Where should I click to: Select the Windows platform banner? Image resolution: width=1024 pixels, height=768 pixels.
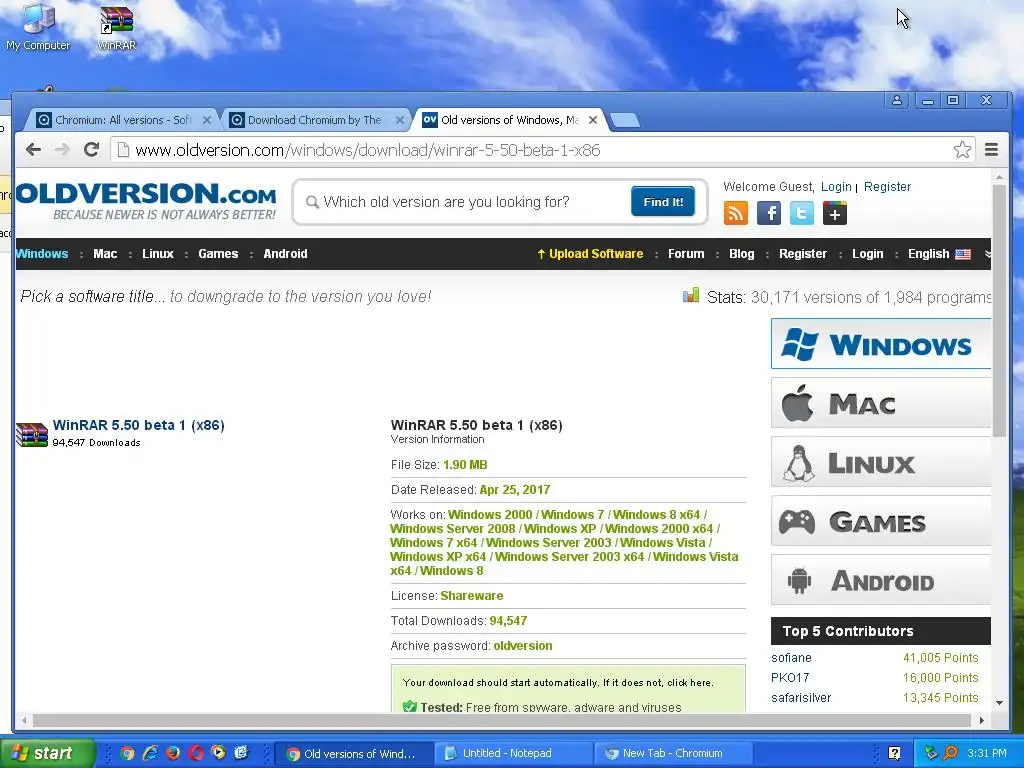point(881,344)
